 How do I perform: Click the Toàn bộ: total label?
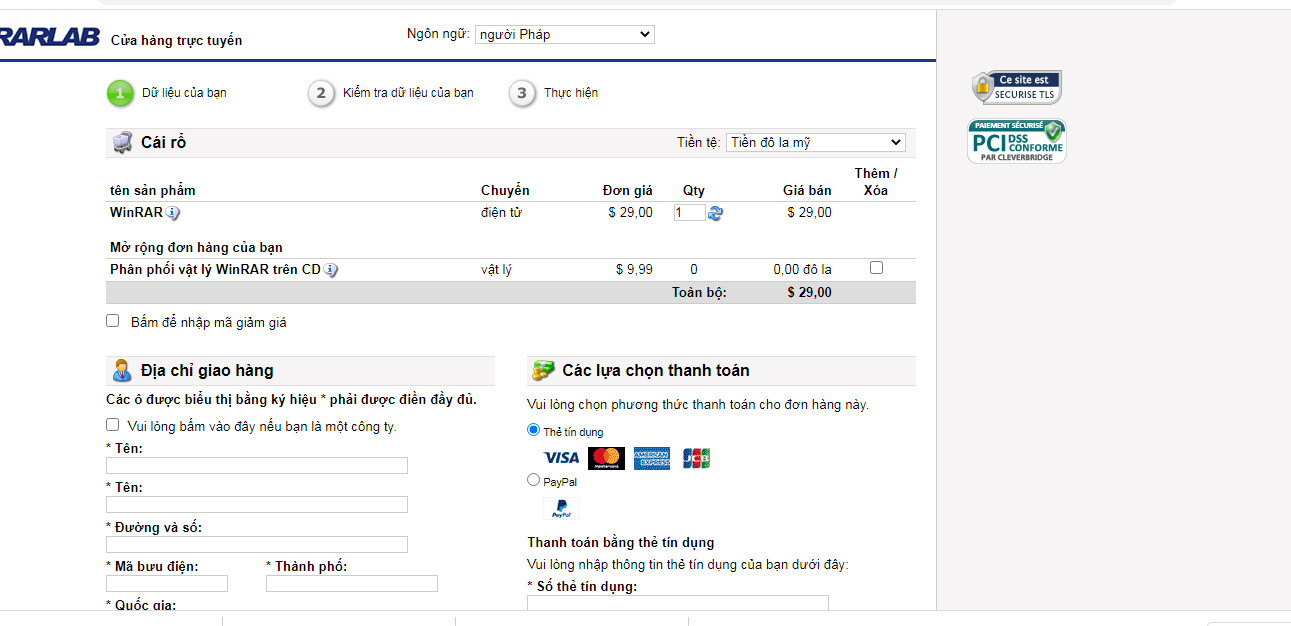pyautogui.click(x=699, y=292)
